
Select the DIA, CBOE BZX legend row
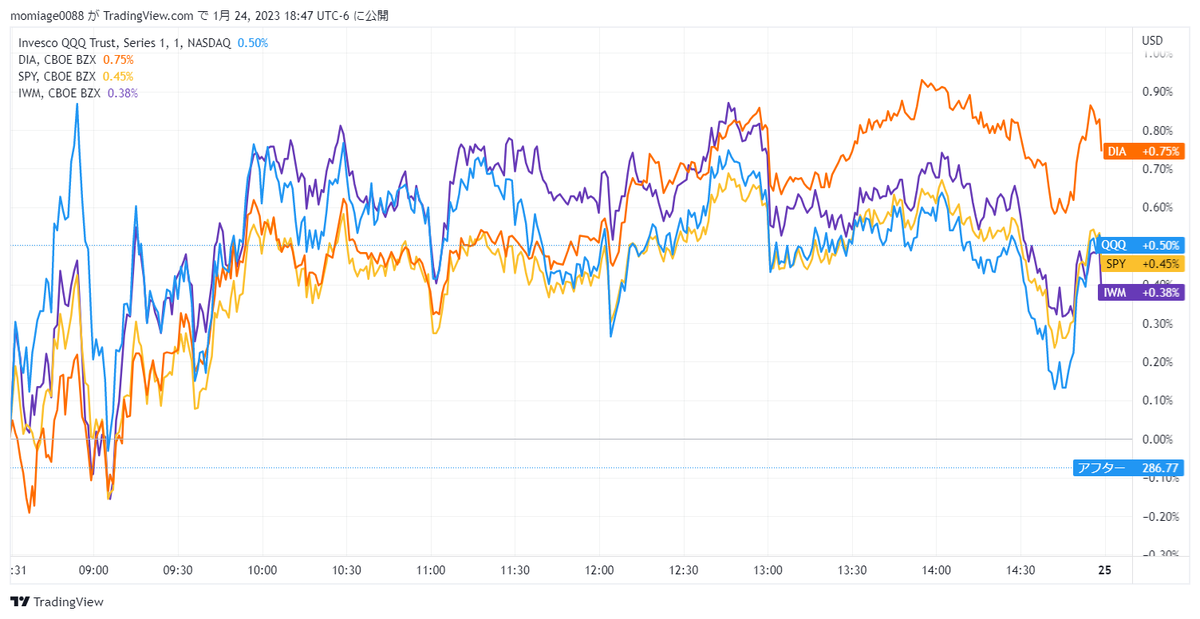76,60
